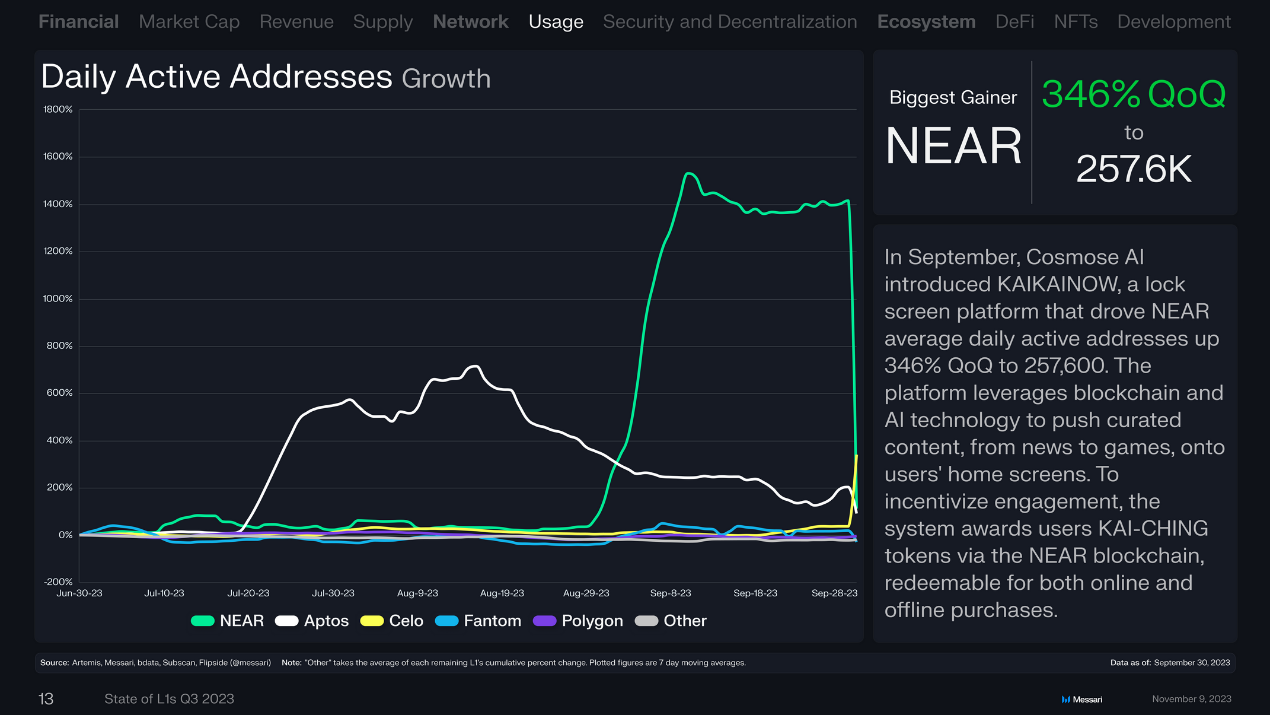The width and height of the screenshot is (1270, 715).
Task: Switch to the Supply tab
Action: (x=383, y=21)
